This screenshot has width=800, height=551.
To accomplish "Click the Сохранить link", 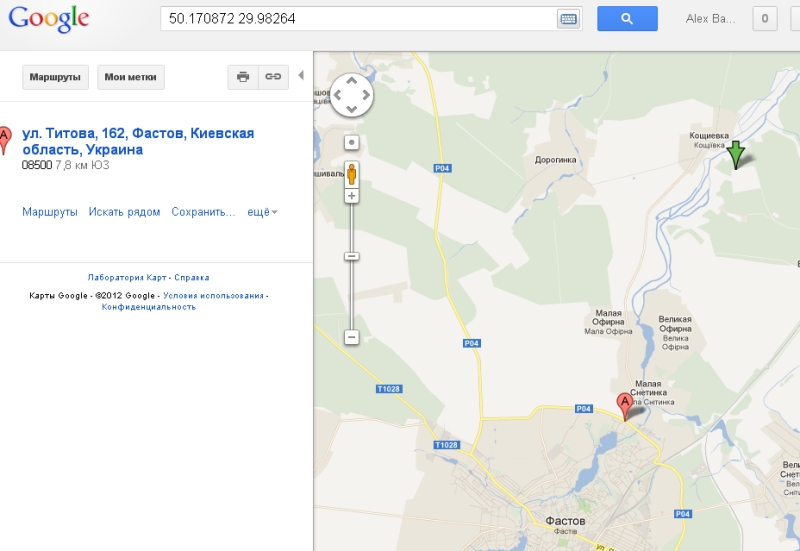I will pos(203,212).
